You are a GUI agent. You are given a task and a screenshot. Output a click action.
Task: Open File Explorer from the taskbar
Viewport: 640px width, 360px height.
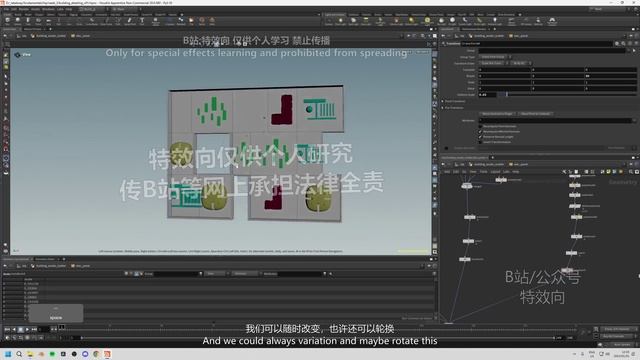point(30,354)
